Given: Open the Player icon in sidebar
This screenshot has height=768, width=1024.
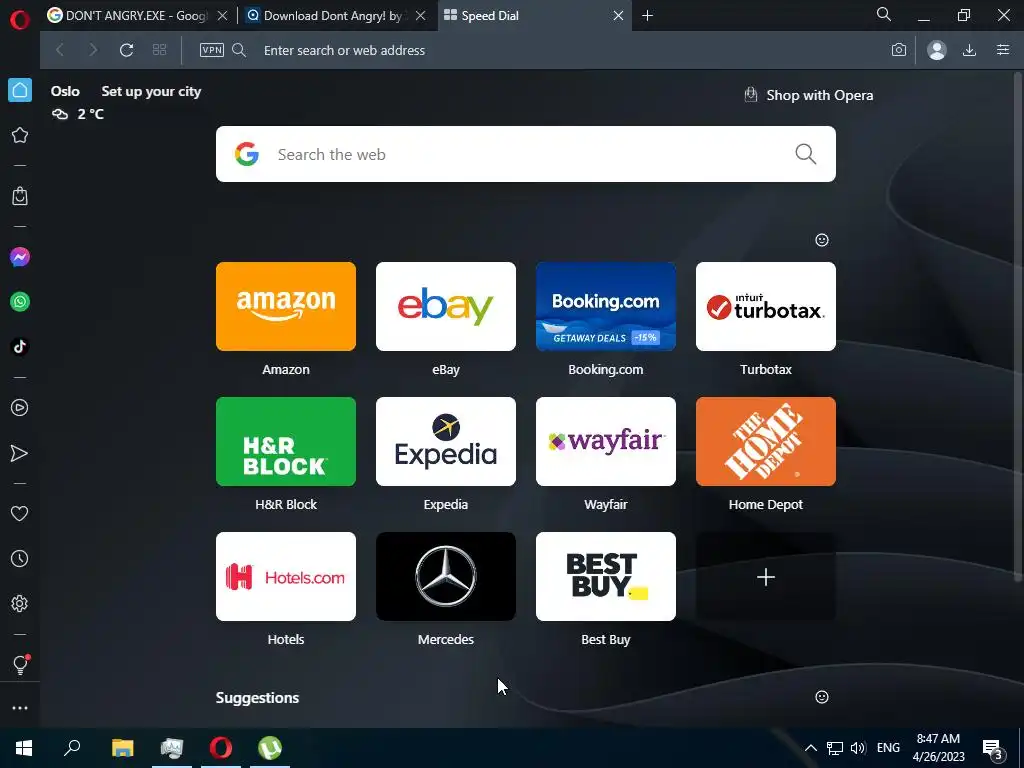Looking at the screenshot, I should (x=20, y=408).
